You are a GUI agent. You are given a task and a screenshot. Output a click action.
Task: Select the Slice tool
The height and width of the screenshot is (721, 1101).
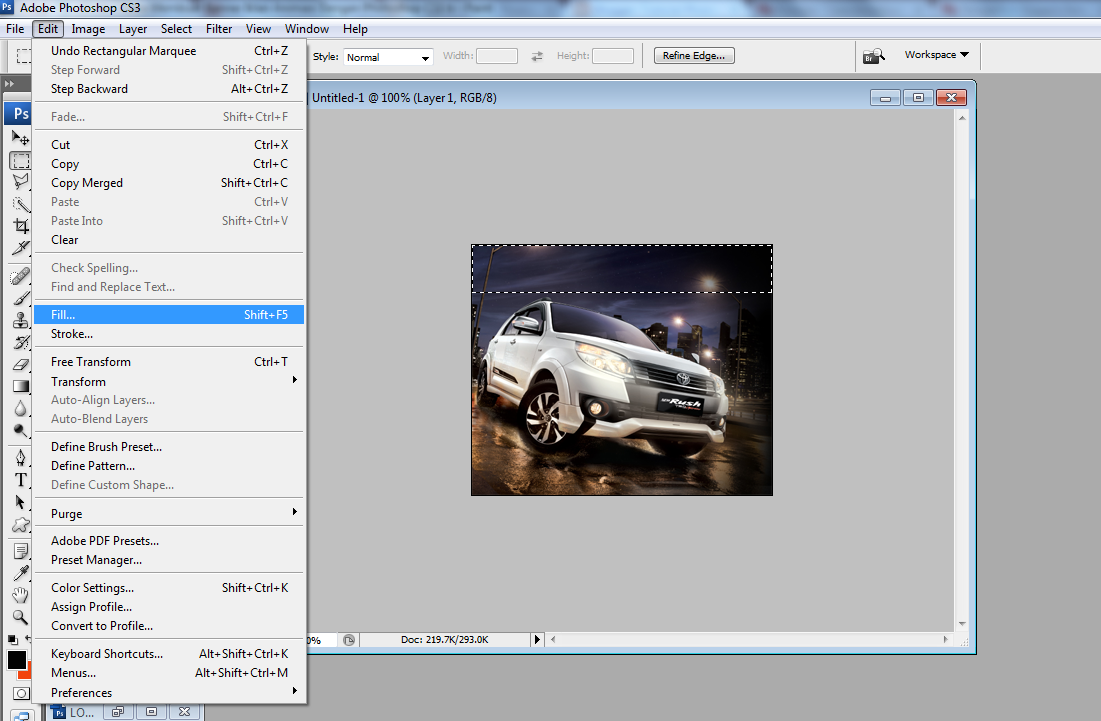point(20,248)
